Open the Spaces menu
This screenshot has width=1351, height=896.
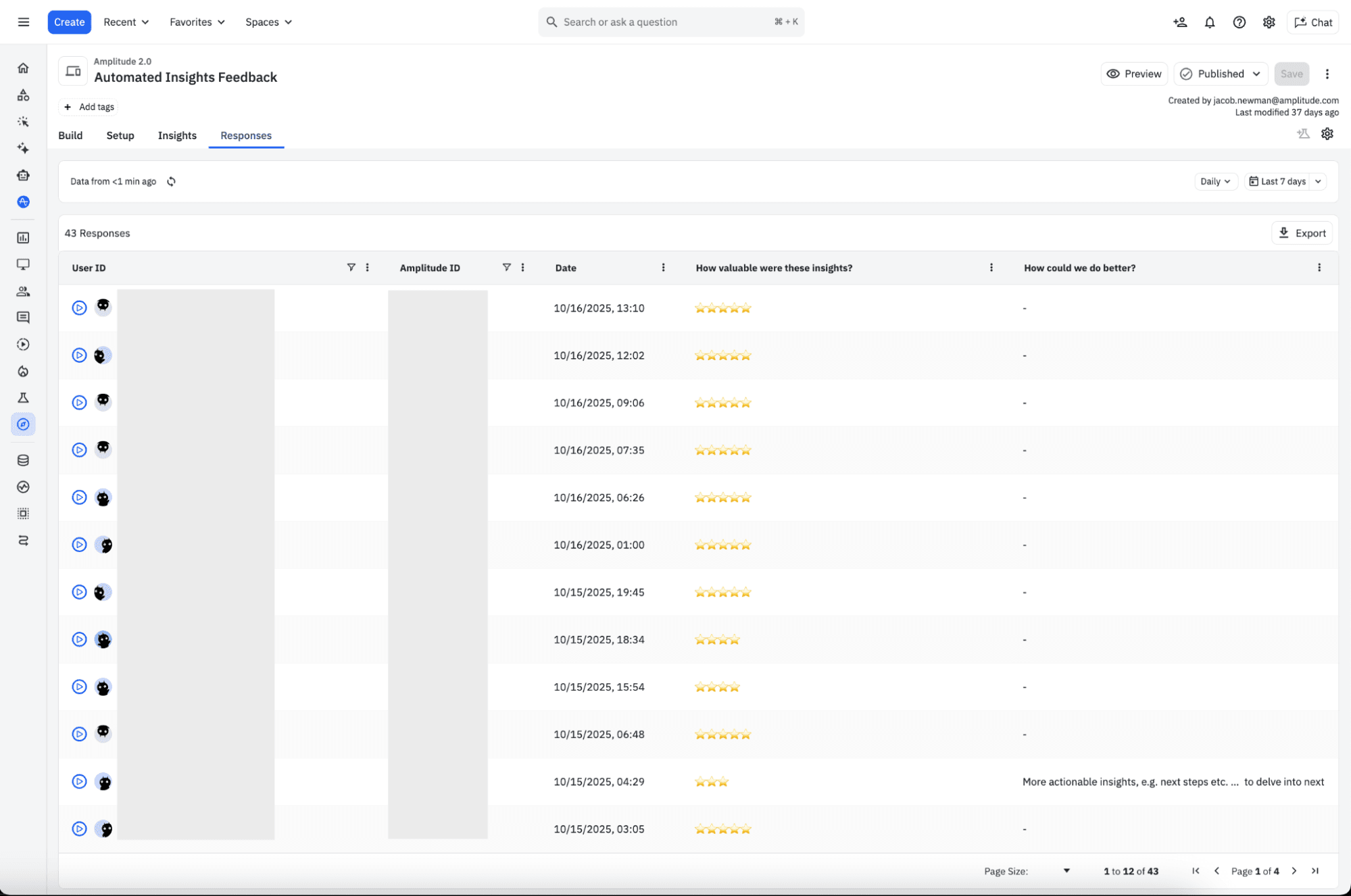pos(268,22)
